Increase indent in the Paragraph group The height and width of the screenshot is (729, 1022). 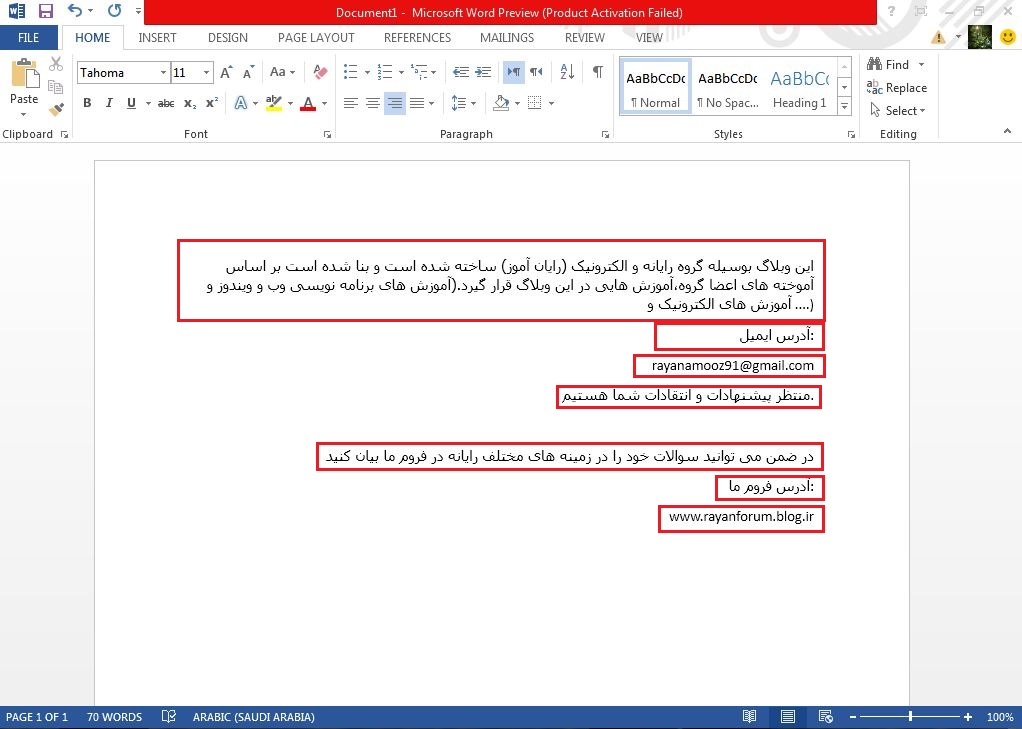coord(483,72)
